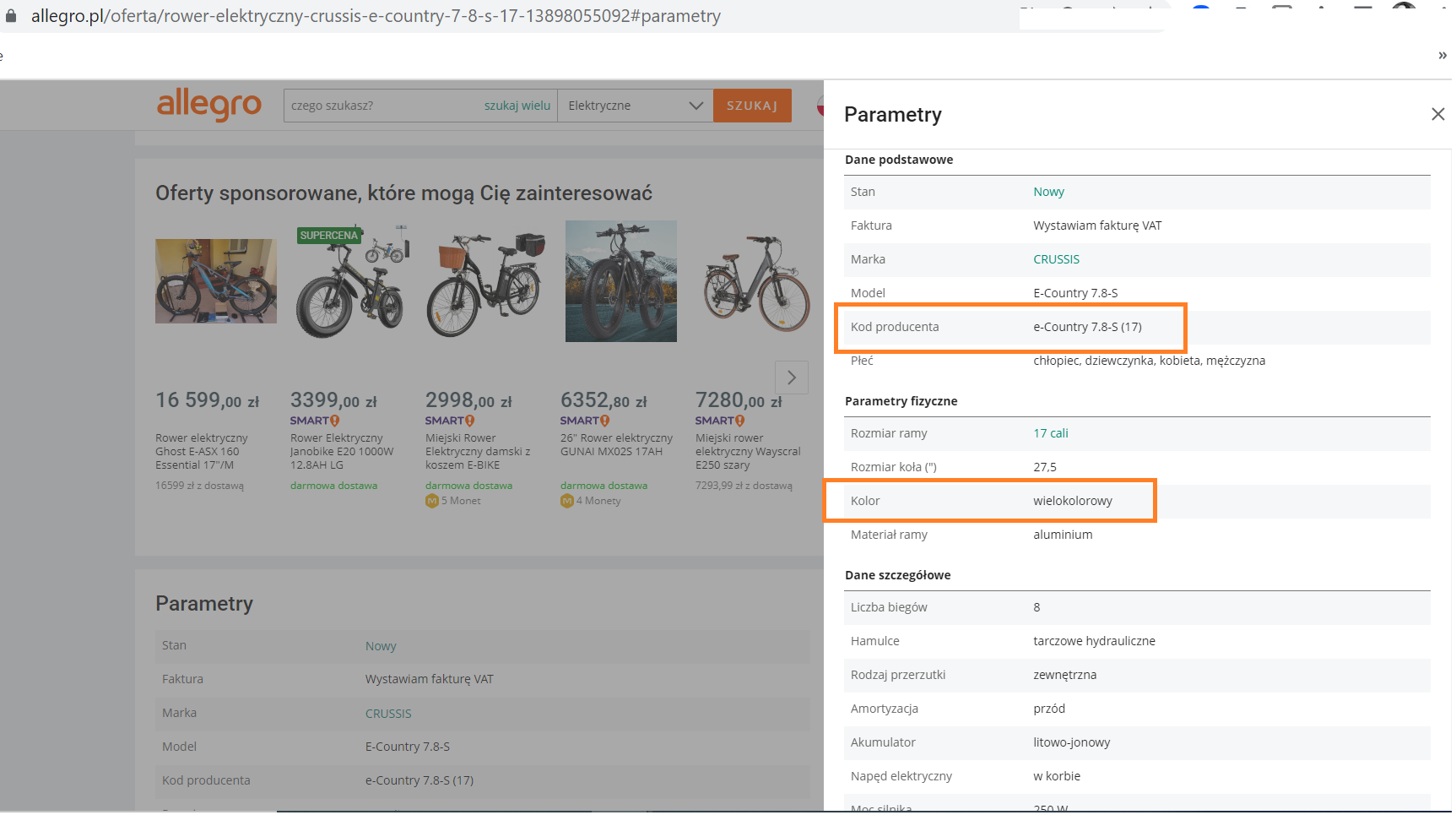Click the allegro logo
The width and height of the screenshot is (1456, 815).
(209, 105)
